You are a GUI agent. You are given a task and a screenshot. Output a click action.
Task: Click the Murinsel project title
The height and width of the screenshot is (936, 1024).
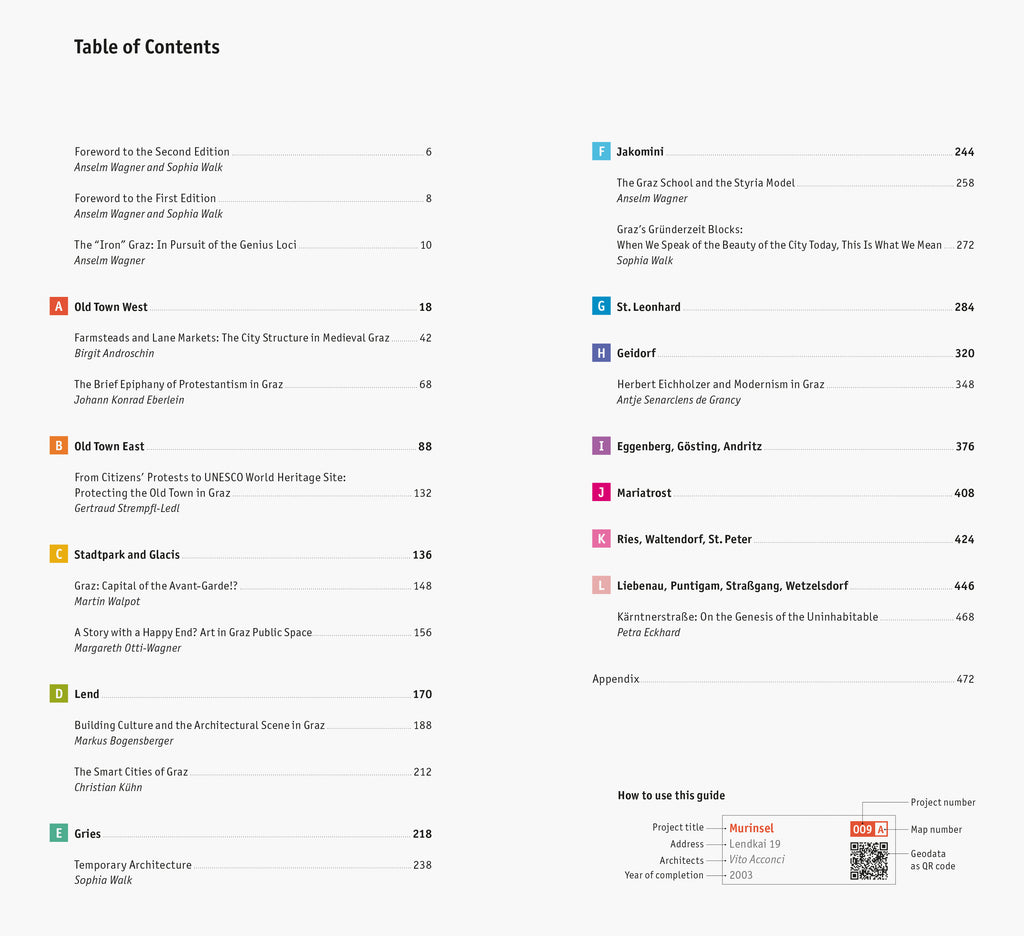[751, 828]
